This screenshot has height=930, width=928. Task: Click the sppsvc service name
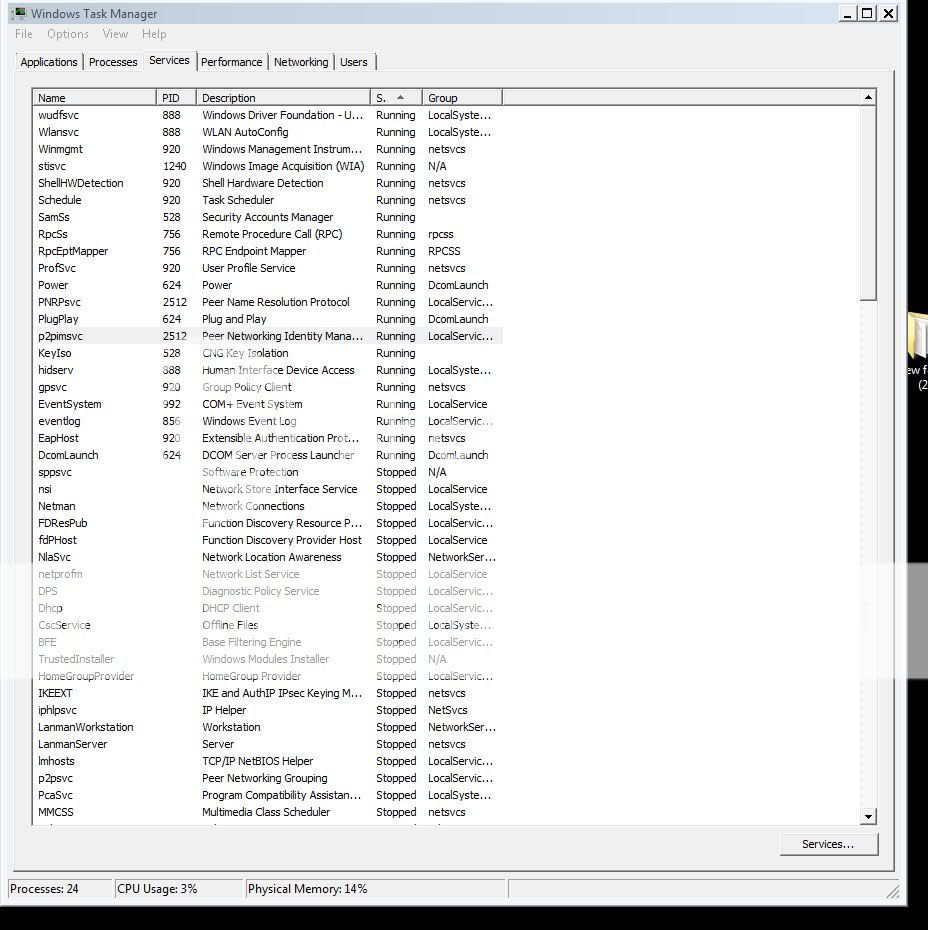55,472
